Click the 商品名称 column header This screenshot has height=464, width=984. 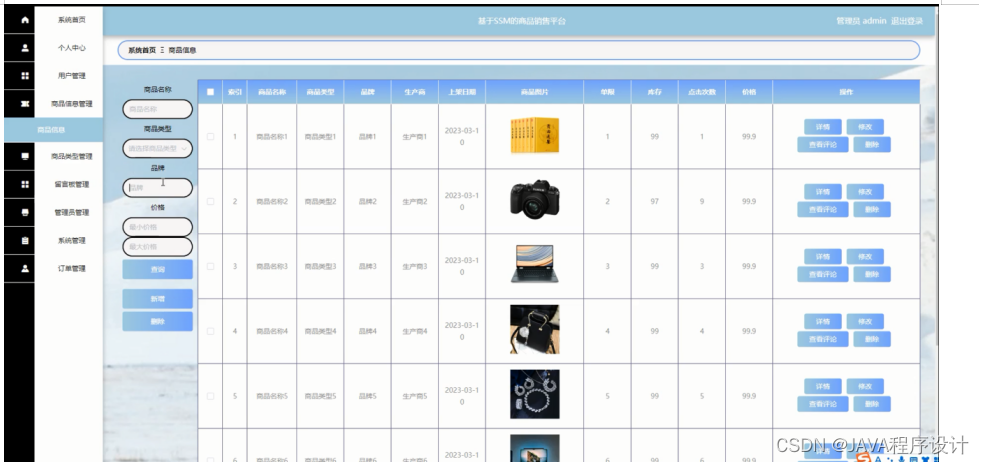click(x=272, y=92)
